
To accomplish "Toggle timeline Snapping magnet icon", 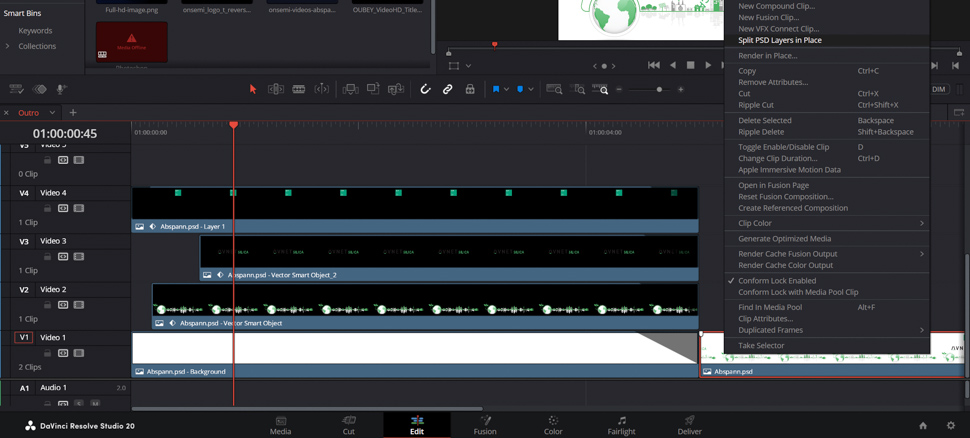I will coord(425,89).
